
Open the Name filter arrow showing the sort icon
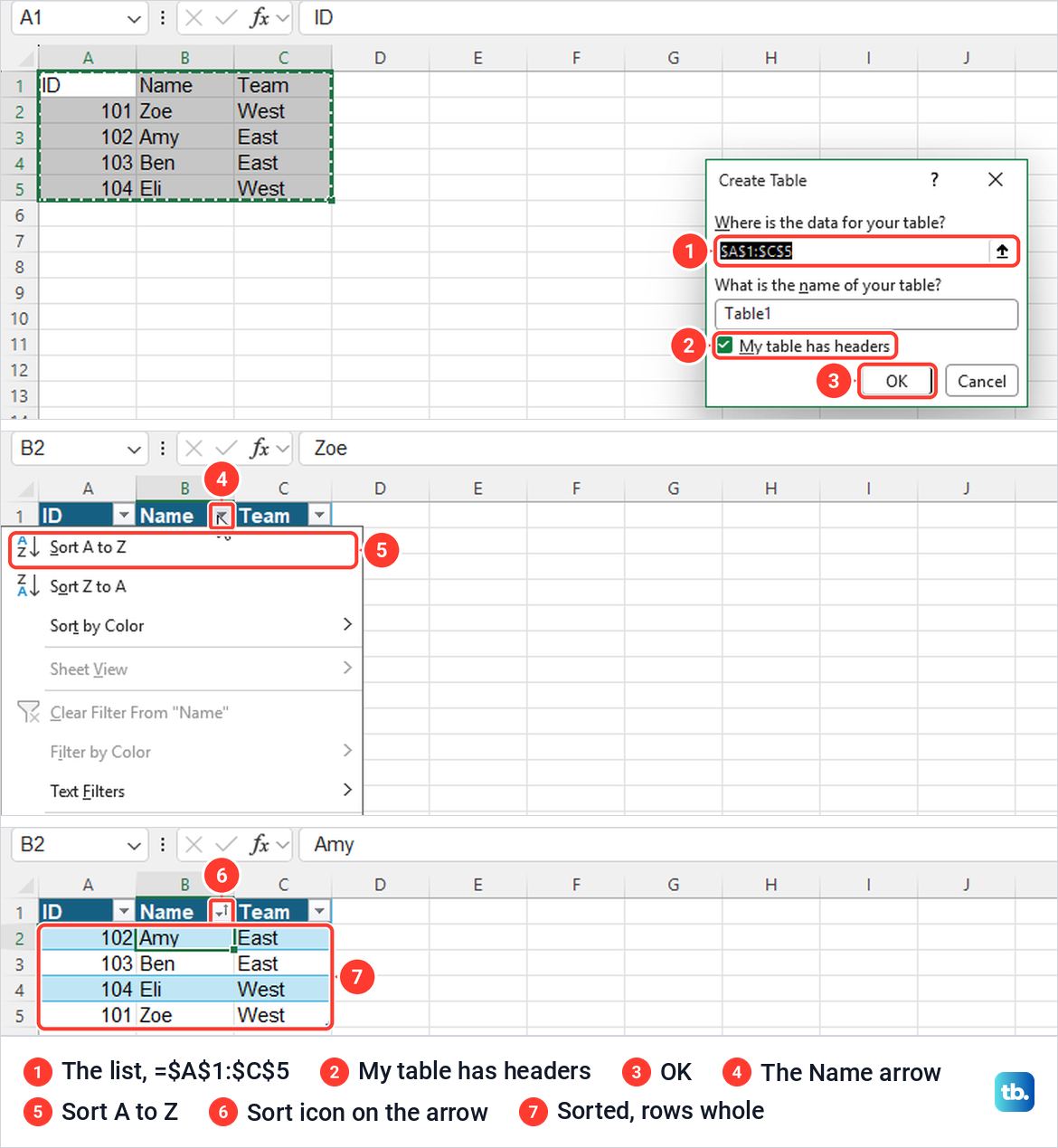[x=222, y=911]
